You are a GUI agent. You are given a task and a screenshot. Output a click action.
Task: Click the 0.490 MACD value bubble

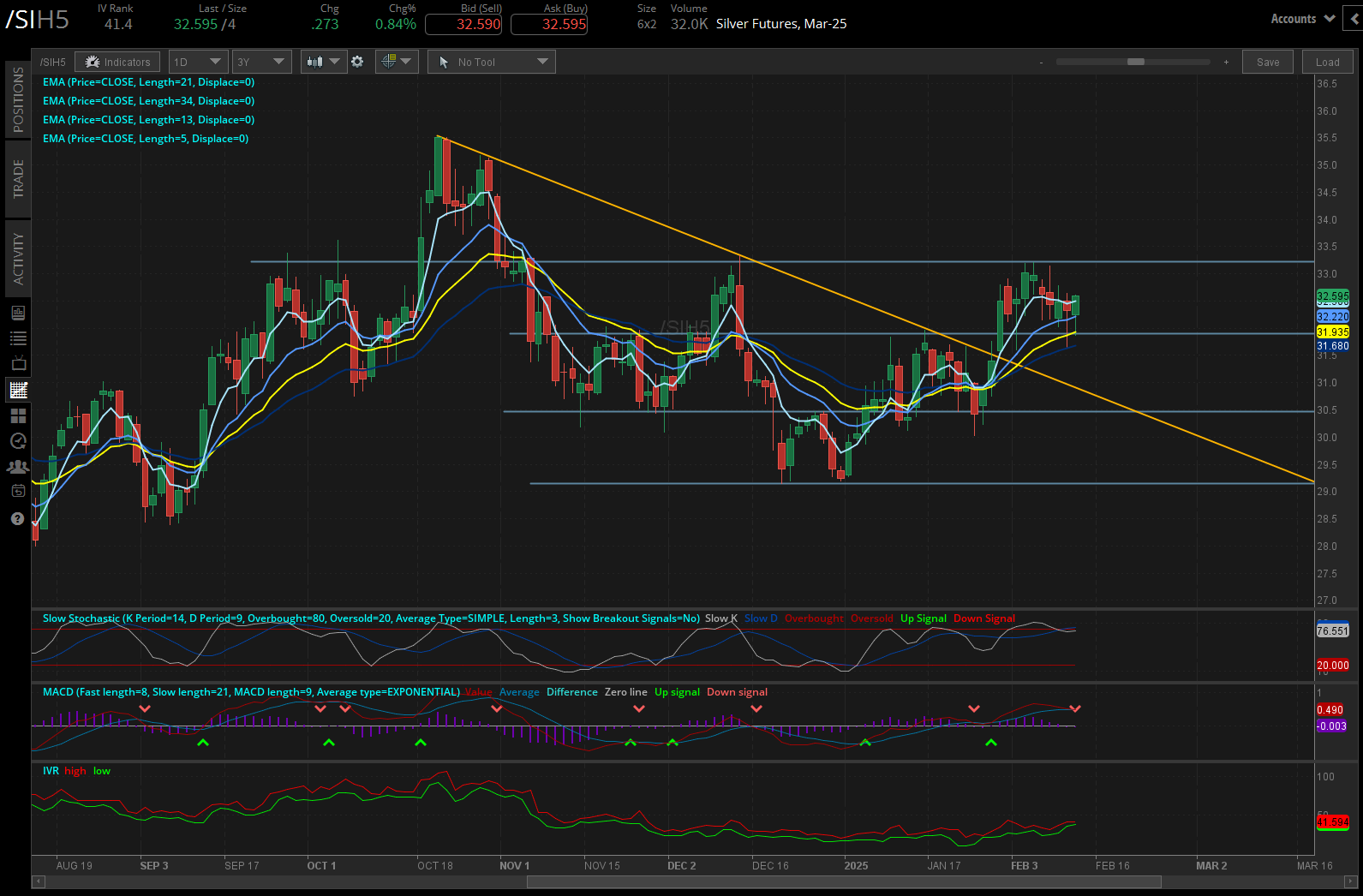click(x=1330, y=710)
